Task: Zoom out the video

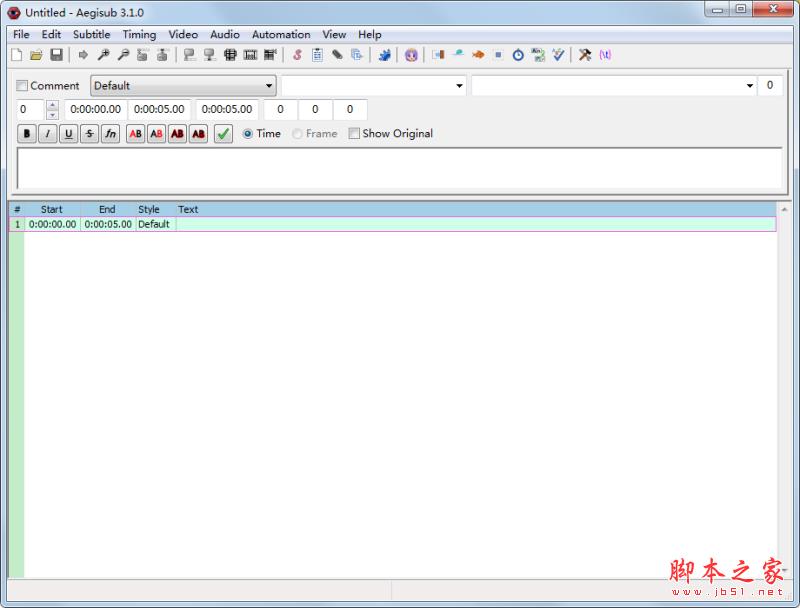Action: point(123,55)
